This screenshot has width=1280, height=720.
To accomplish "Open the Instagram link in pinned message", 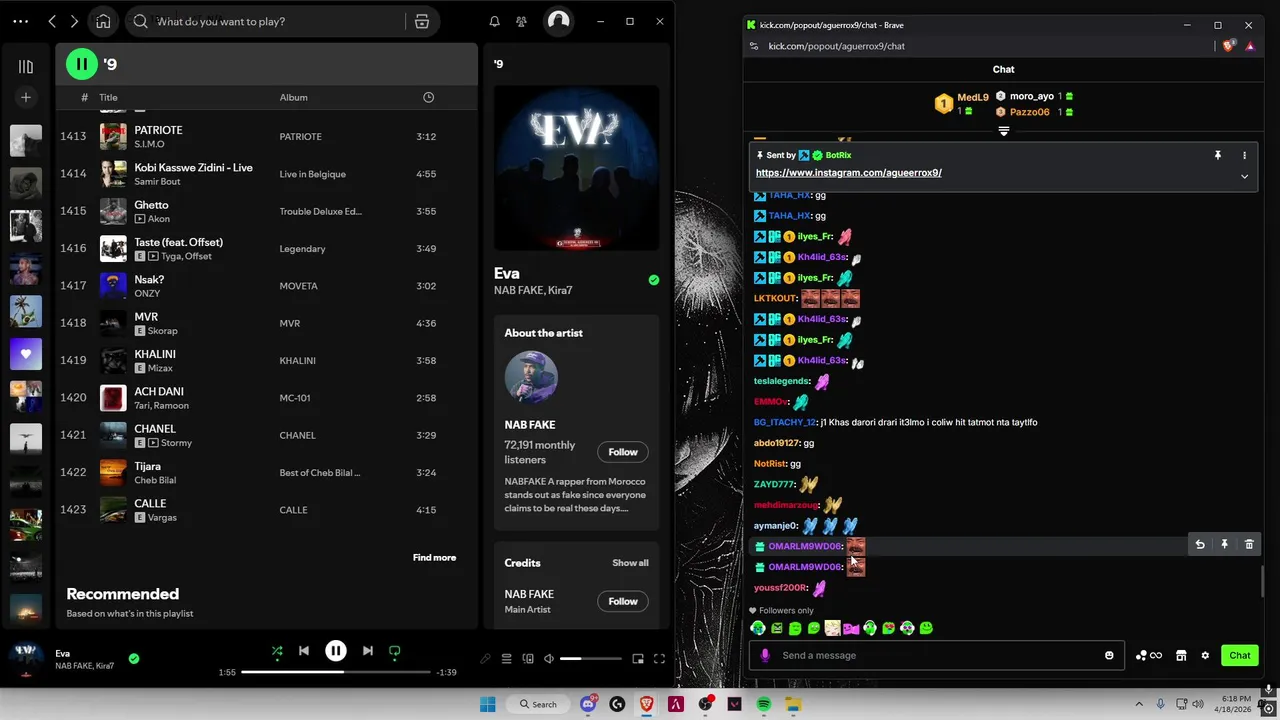I will click(848, 173).
